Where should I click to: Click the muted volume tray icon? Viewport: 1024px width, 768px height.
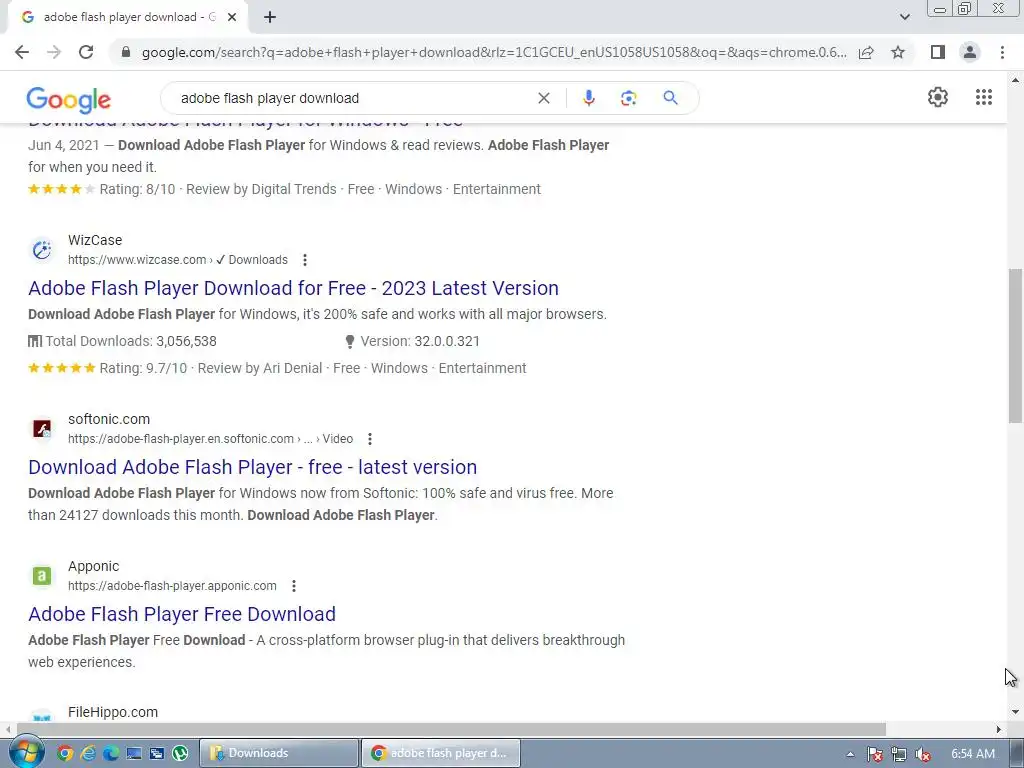coord(923,754)
